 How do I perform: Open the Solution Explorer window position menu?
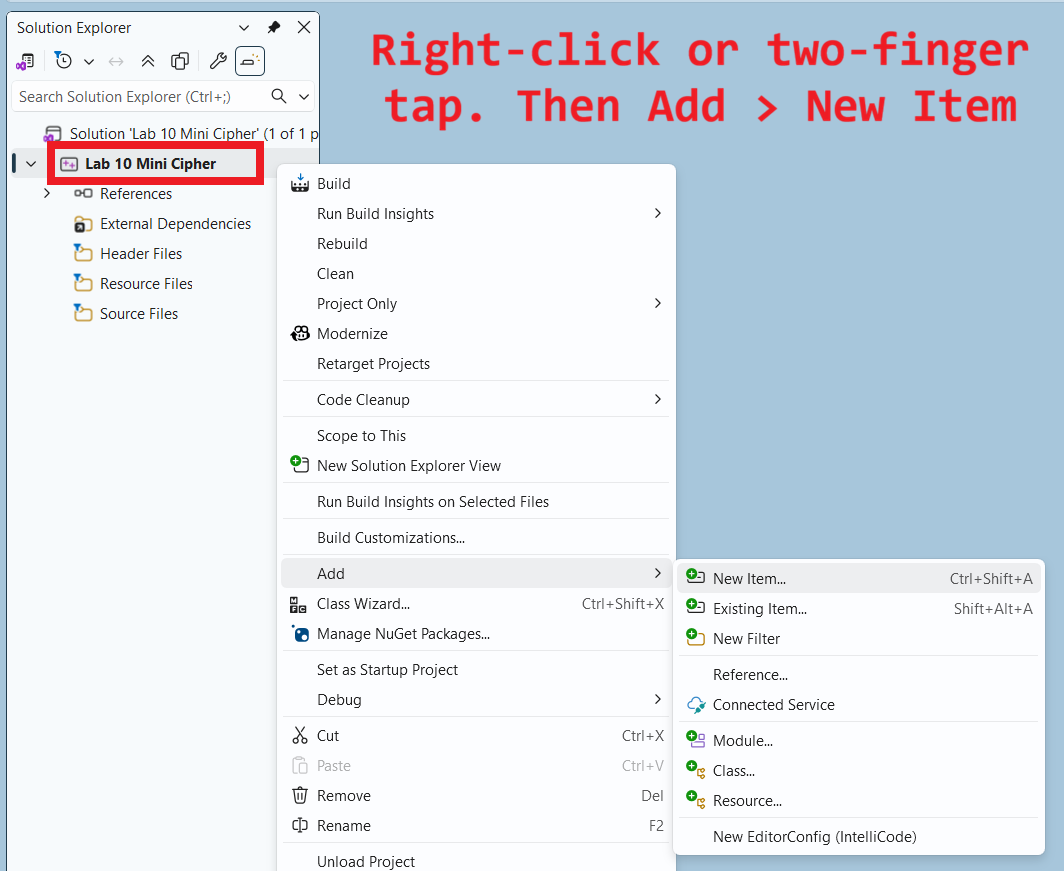click(x=244, y=28)
